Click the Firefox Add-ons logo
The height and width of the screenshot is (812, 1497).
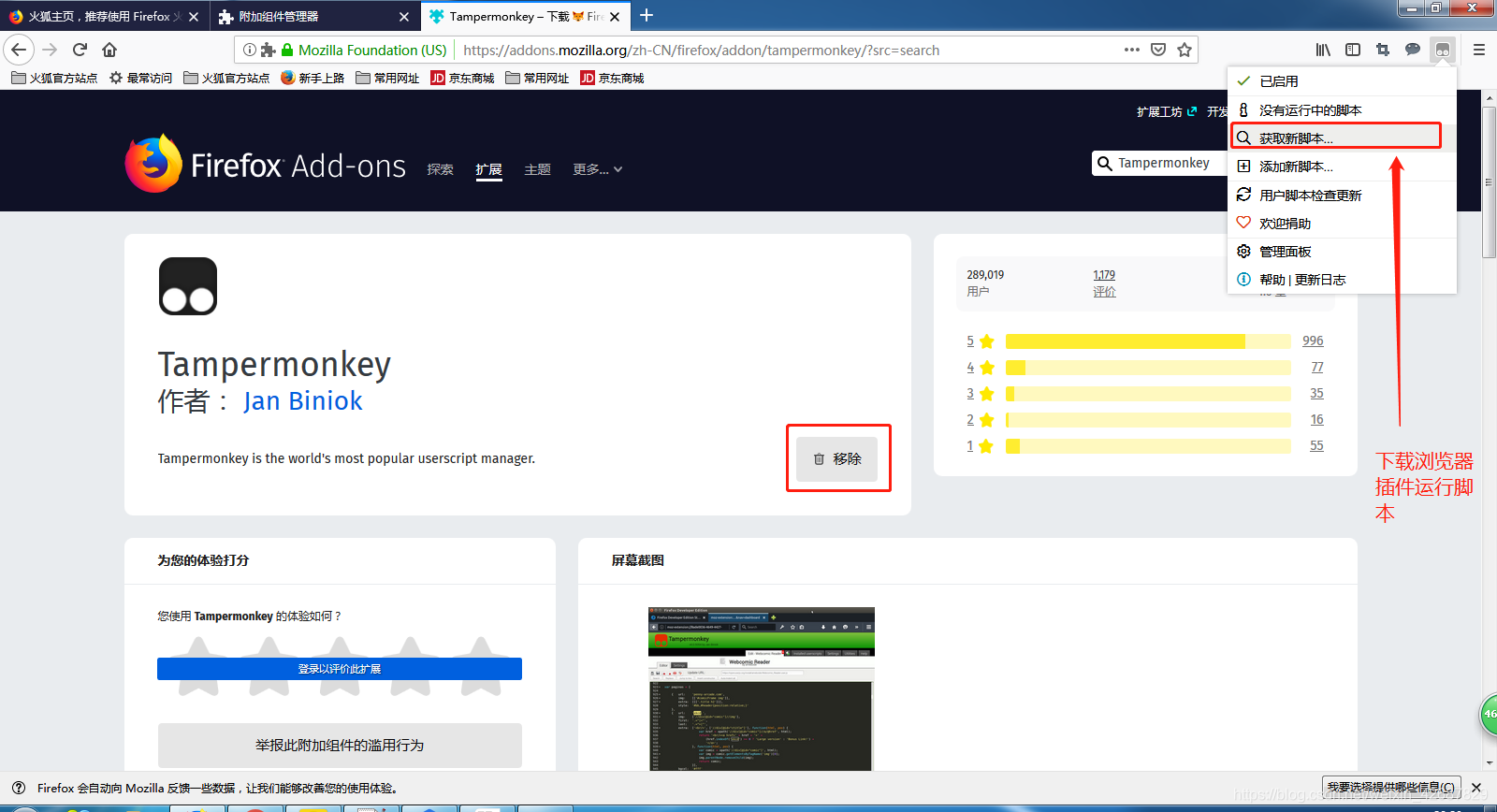click(x=266, y=165)
